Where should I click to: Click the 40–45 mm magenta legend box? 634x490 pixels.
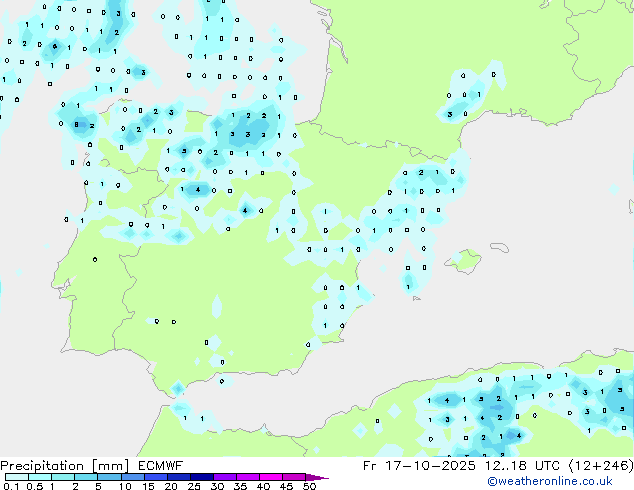pyautogui.click(x=271, y=477)
